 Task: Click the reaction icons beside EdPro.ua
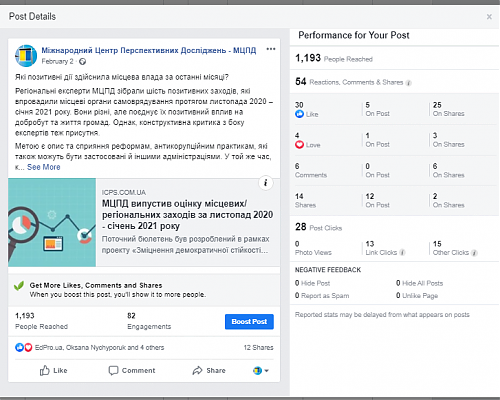point(24,347)
